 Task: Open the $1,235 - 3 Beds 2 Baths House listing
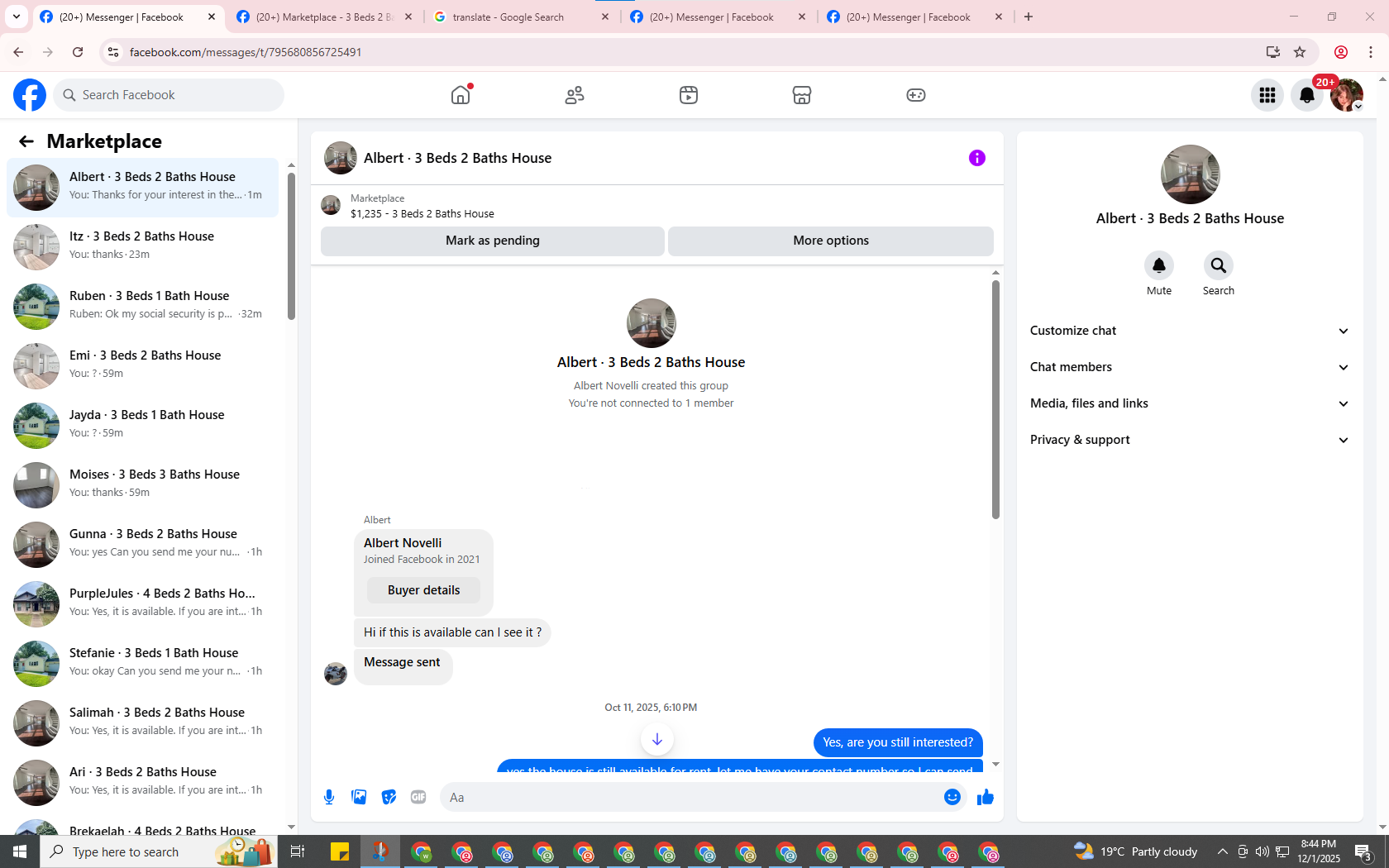pyautogui.click(x=422, y=213)
